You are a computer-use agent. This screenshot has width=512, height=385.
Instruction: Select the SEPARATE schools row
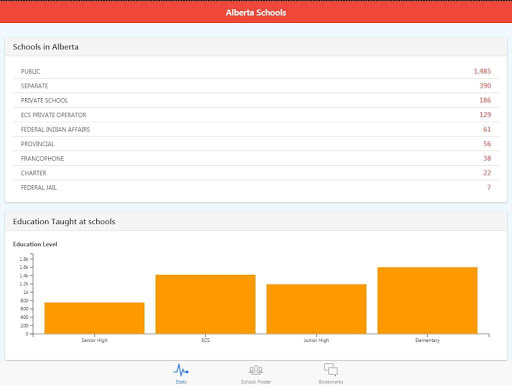pos(256,86)
